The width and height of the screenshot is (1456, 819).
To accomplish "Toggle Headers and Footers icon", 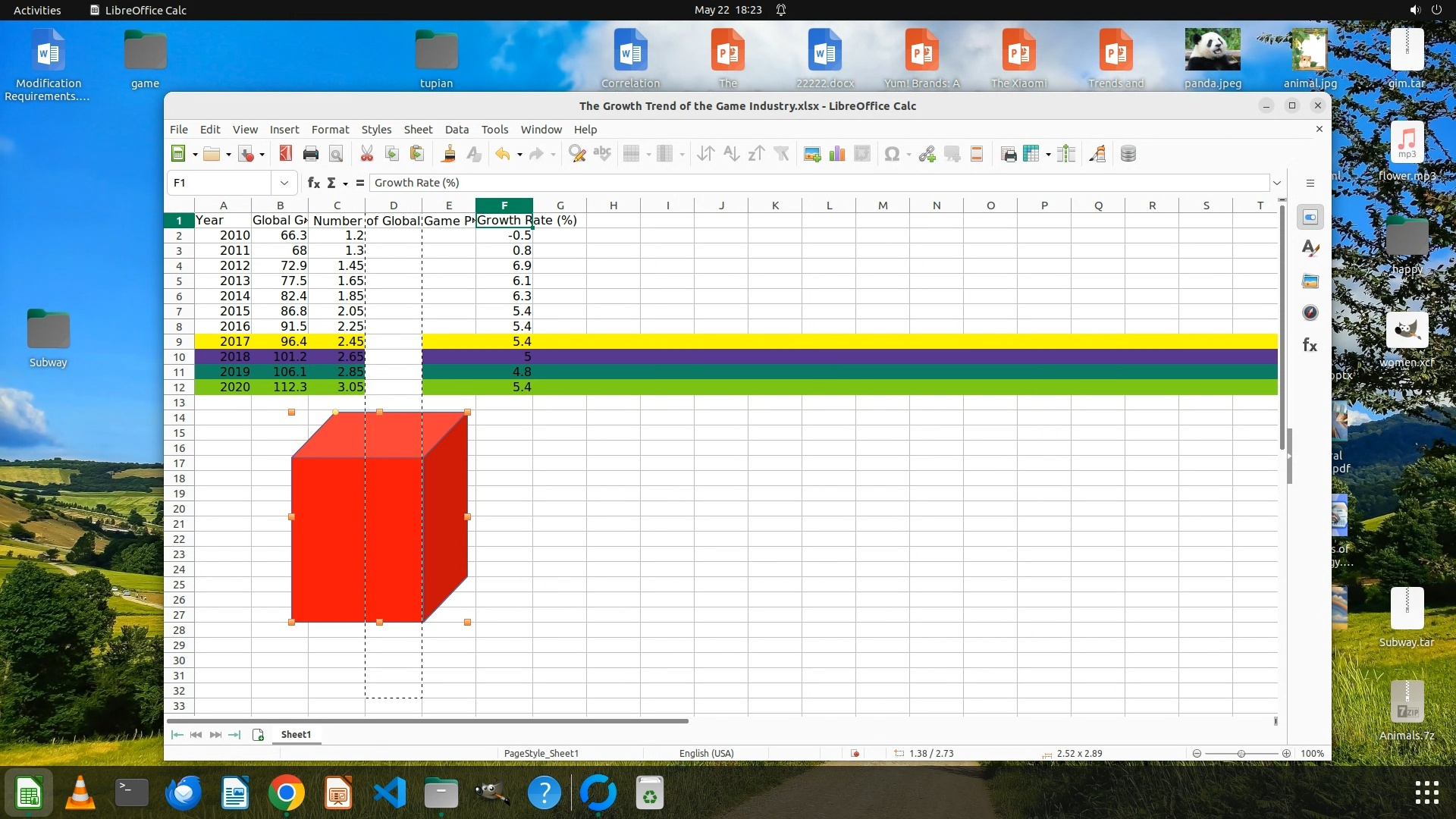I will (x=977, y=154).
